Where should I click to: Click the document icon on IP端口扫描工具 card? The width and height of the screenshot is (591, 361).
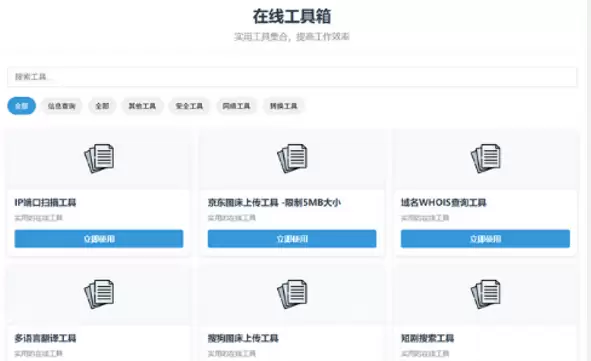coord(99,158)
